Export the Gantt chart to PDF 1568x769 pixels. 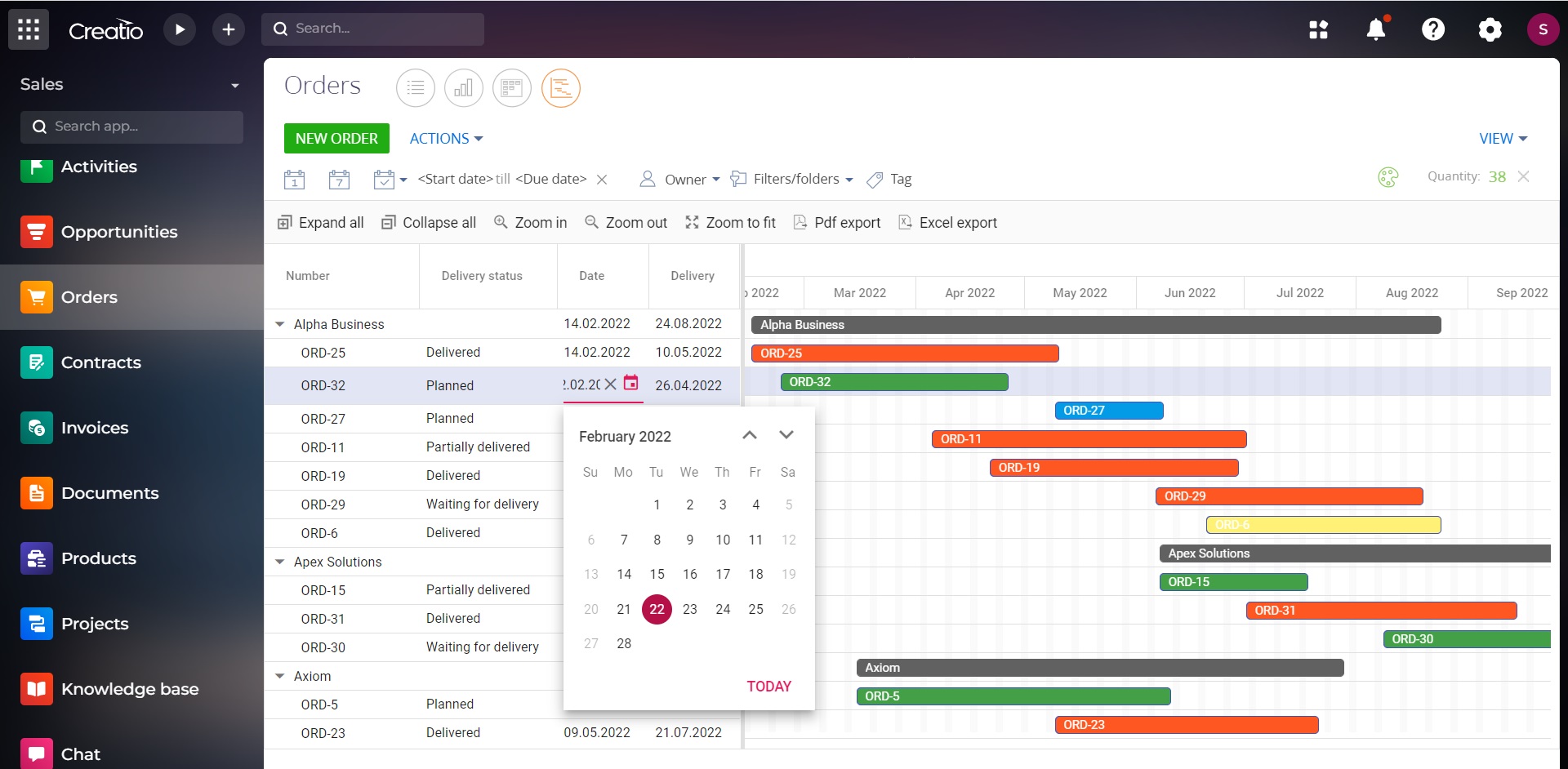pyautogui.click(x=836, y=222)
